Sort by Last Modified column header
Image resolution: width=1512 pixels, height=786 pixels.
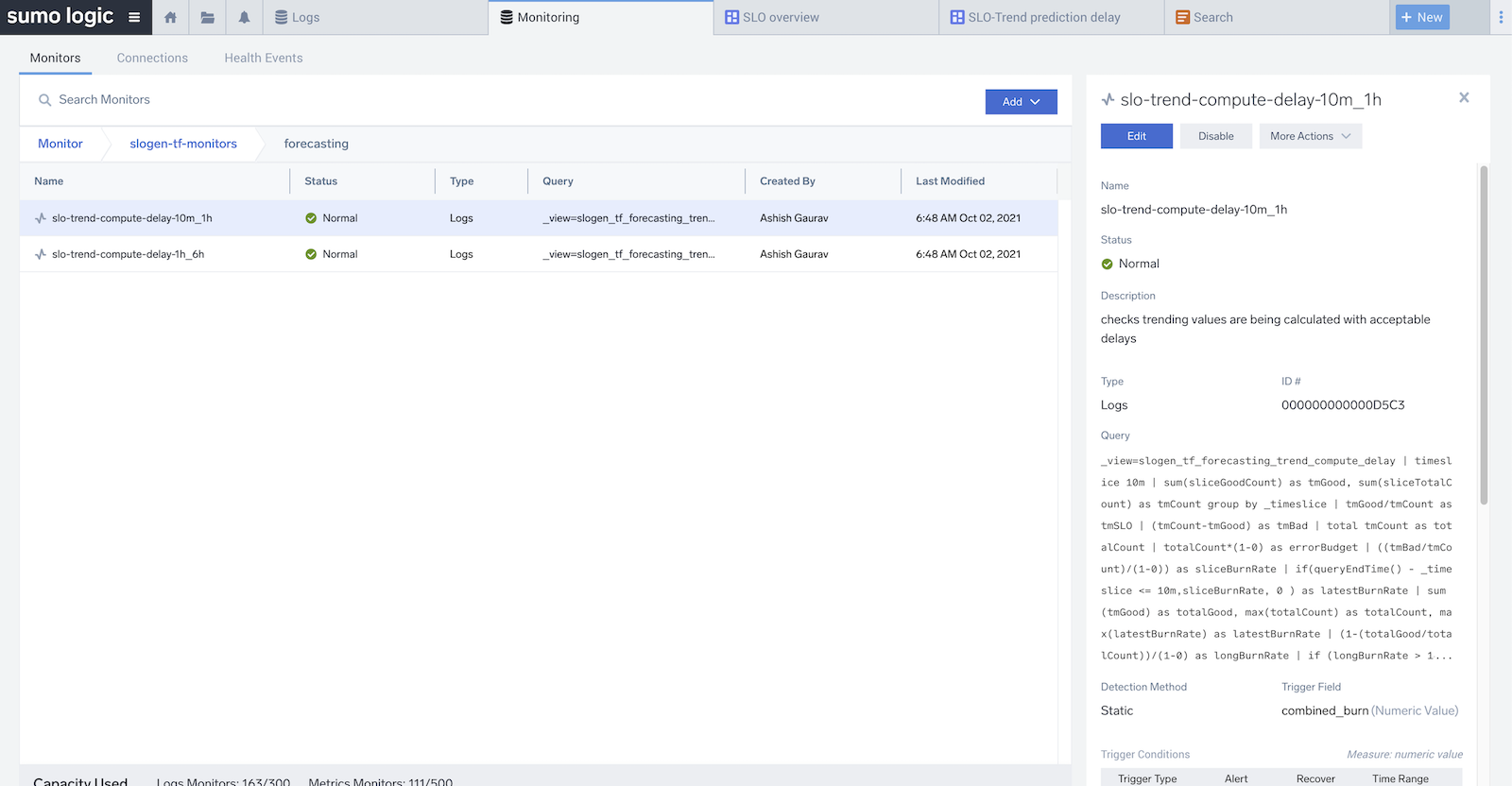point(950,181)
